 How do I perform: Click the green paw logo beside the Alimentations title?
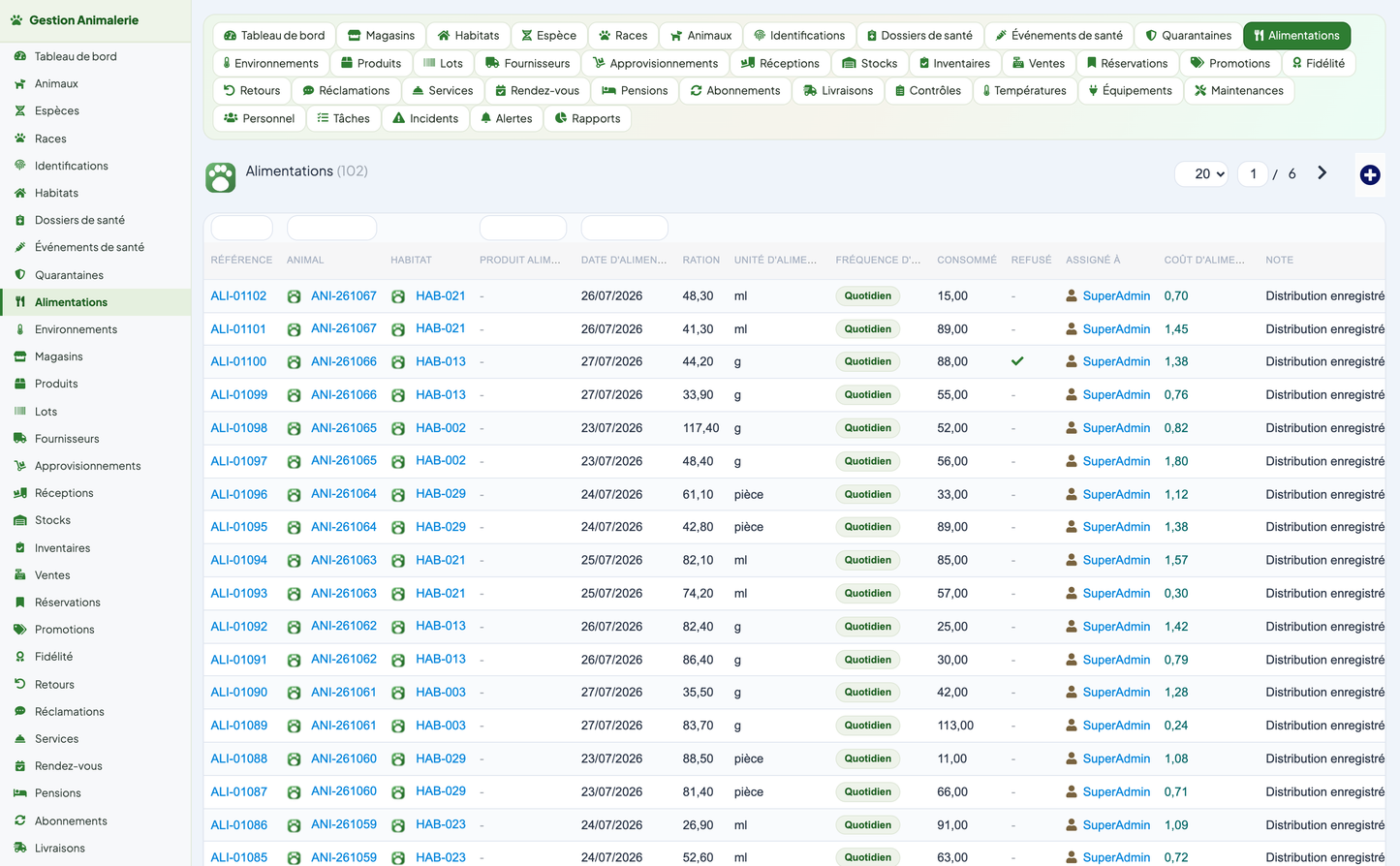pos(221,177)
